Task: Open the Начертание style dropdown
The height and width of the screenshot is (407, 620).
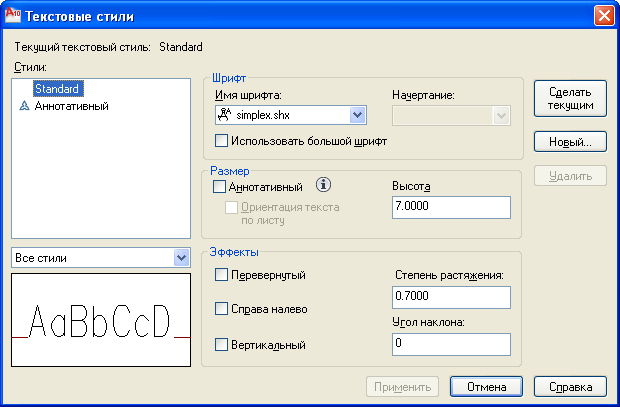Action: (501, 115)
